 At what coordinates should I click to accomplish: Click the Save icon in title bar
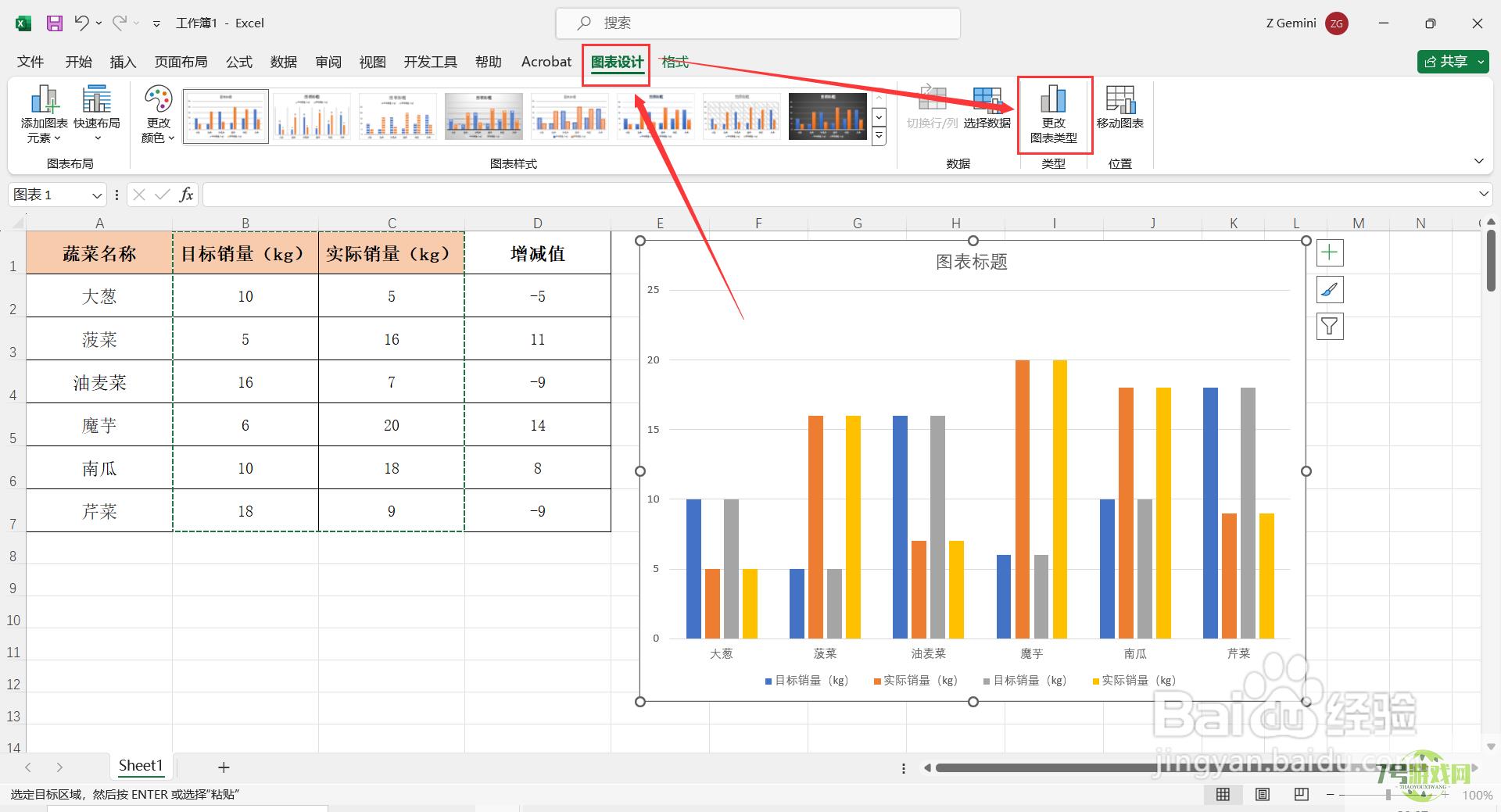(55, 23)
